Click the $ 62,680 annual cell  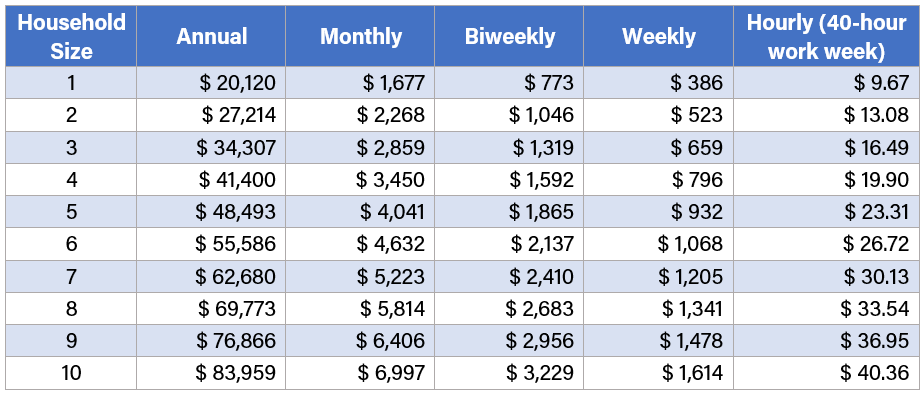point(211,276)
